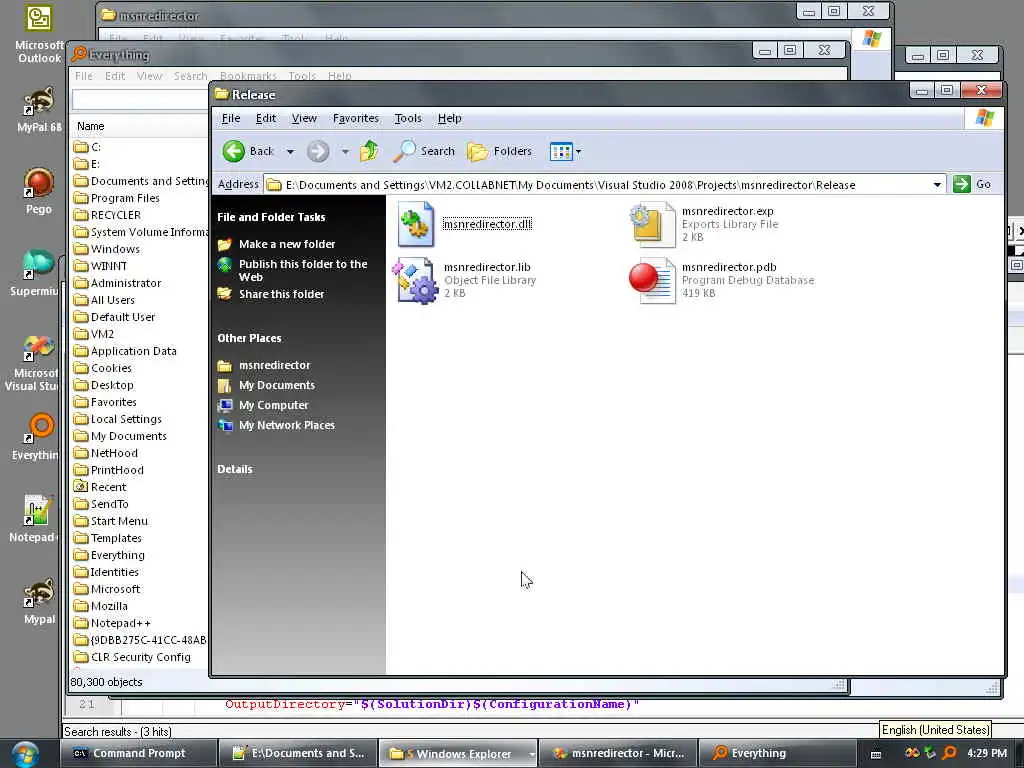Open the Back history dropdown arrow
The height and width of the screenshot is (768, 1024).
point(291,152)
